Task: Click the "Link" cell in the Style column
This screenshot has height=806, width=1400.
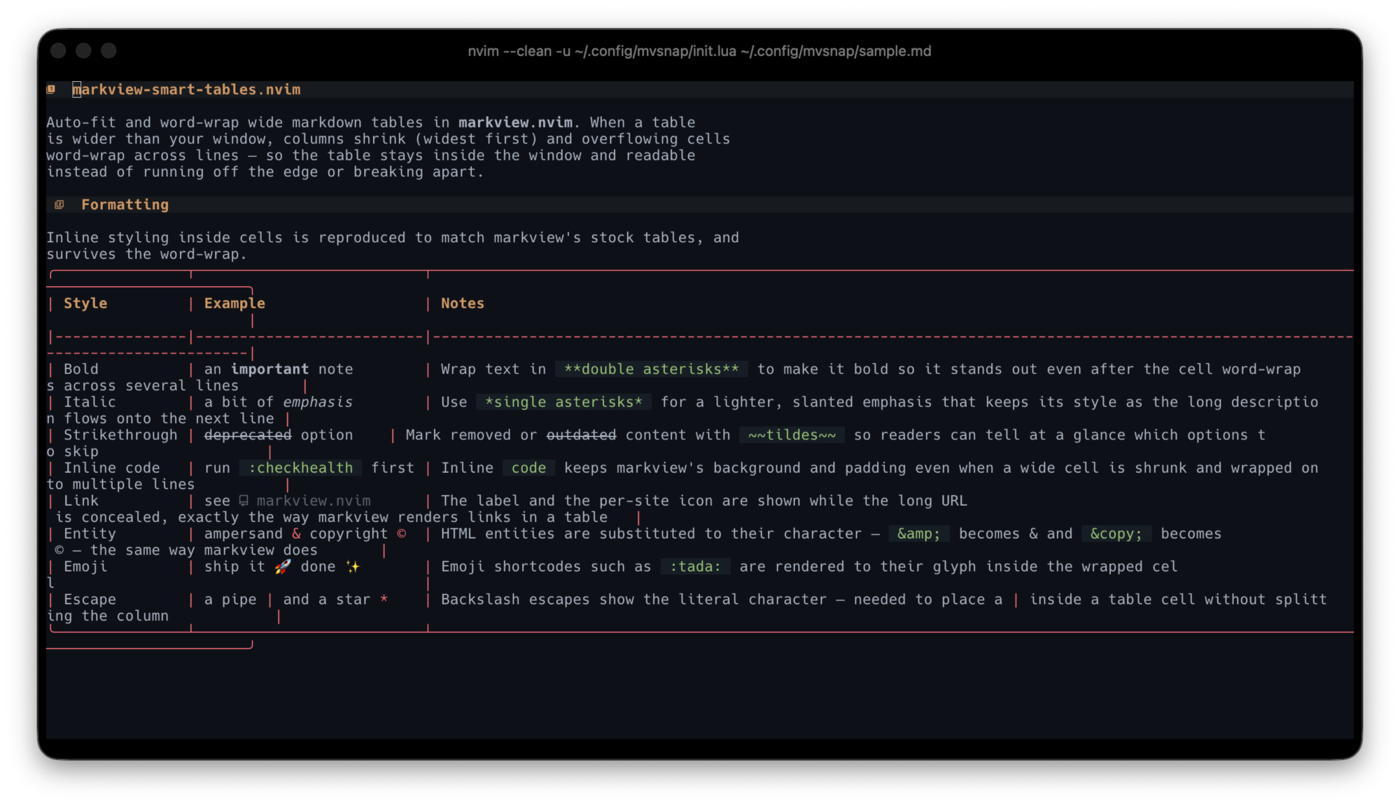Action: [x=81, y=501]
